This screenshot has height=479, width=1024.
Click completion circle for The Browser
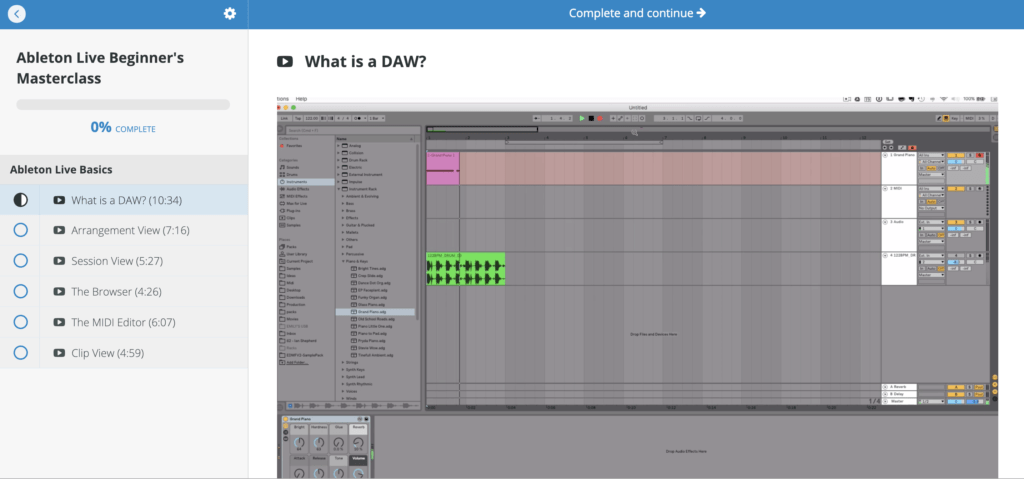click(x=21, y=291)
